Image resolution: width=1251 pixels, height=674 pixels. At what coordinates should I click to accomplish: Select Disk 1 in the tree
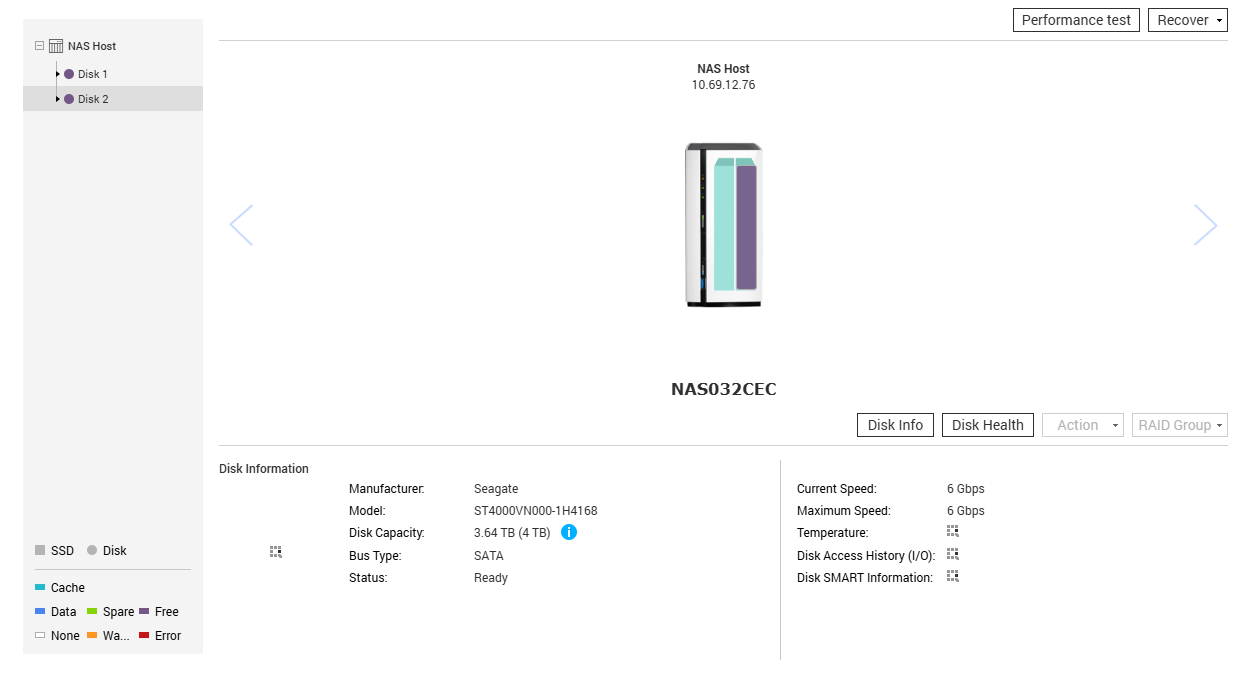point(93,74)
